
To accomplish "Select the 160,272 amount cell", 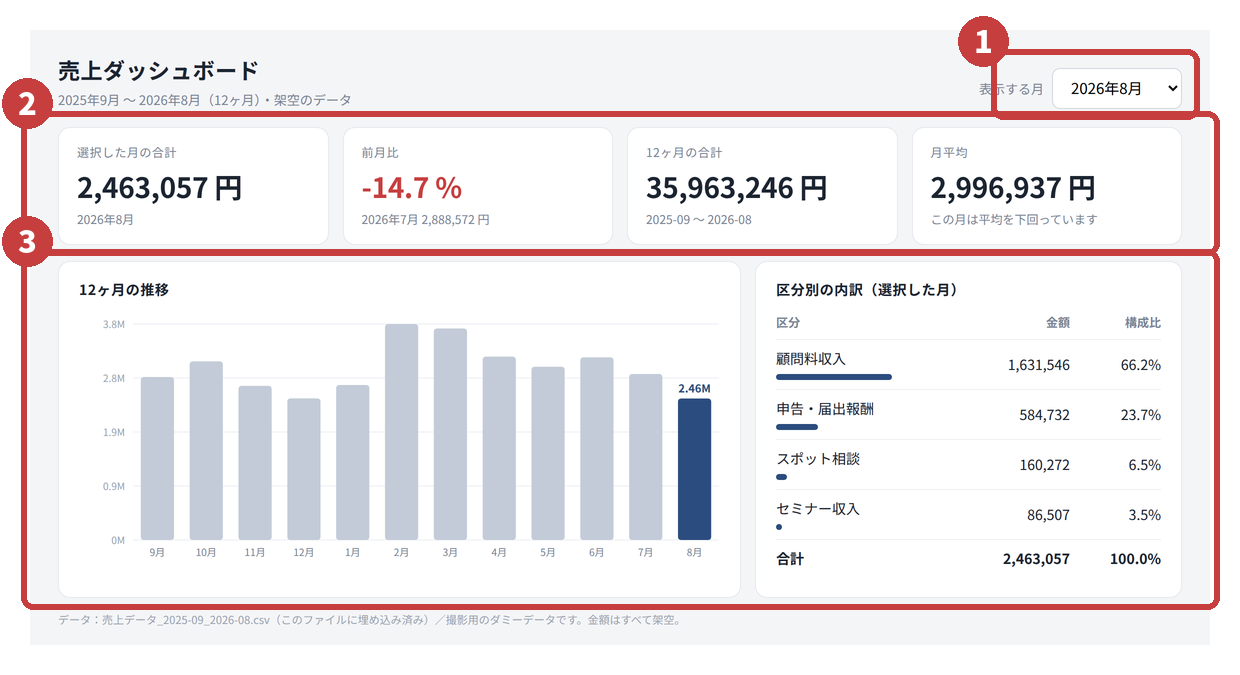I will (x=1043, y=465).
